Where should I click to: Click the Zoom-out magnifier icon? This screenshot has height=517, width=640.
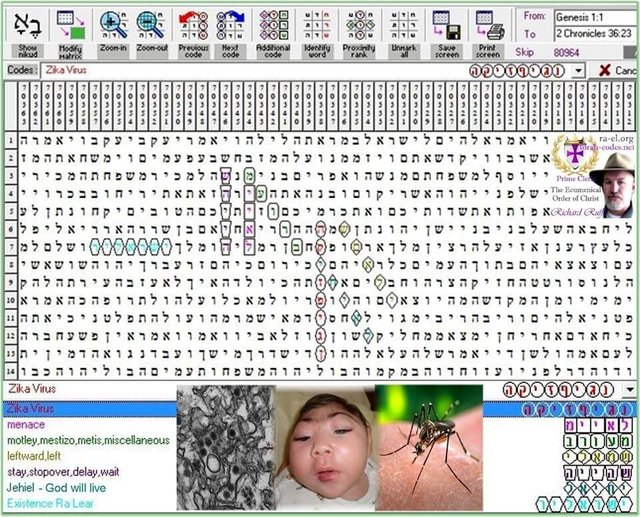151,25
